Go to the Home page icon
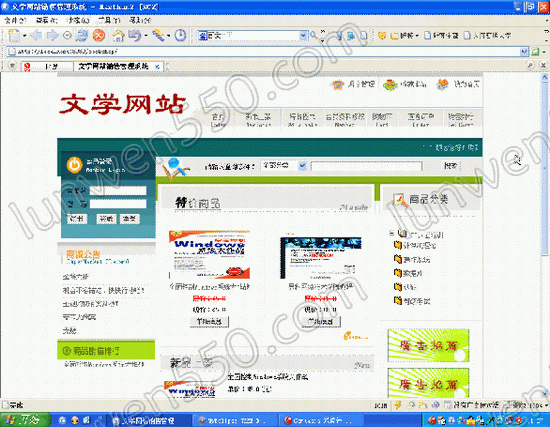This screenshot has width=550, height=427. pos(119,35)
